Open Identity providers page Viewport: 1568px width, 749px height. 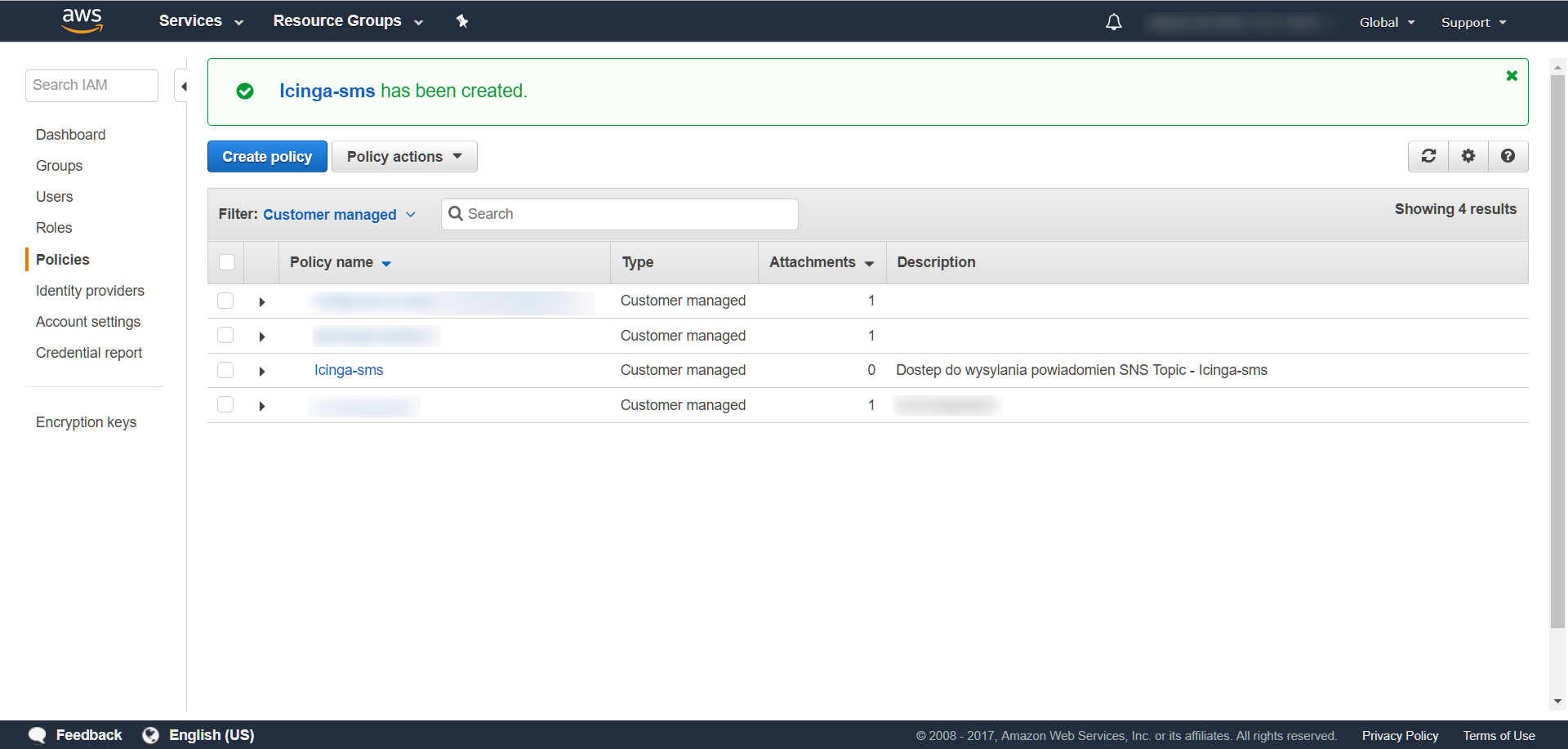point(90,291)
